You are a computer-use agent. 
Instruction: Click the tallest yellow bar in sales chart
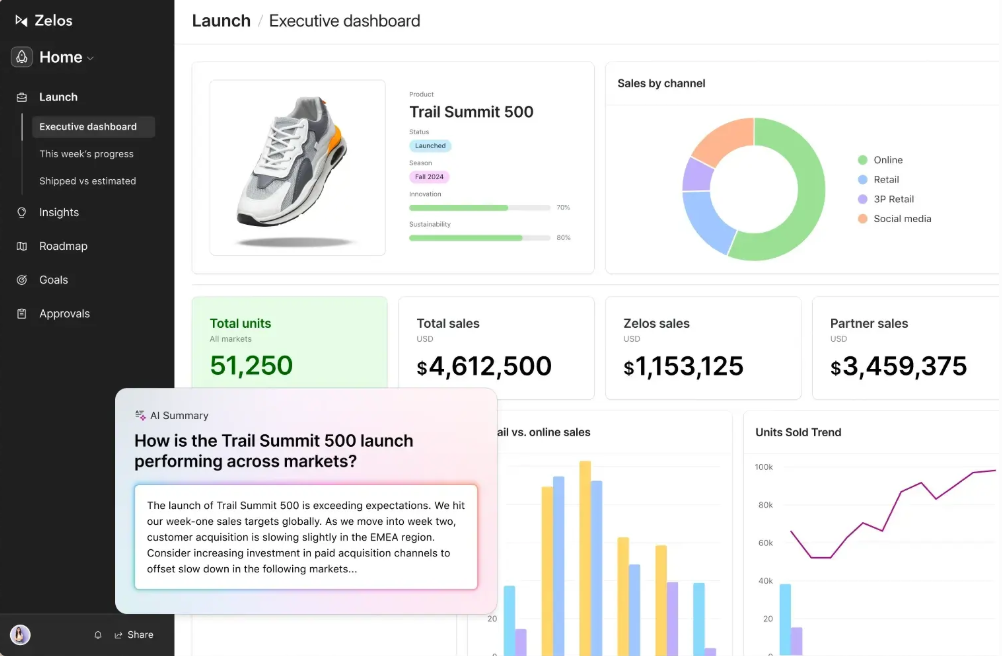tap(585, 558)
